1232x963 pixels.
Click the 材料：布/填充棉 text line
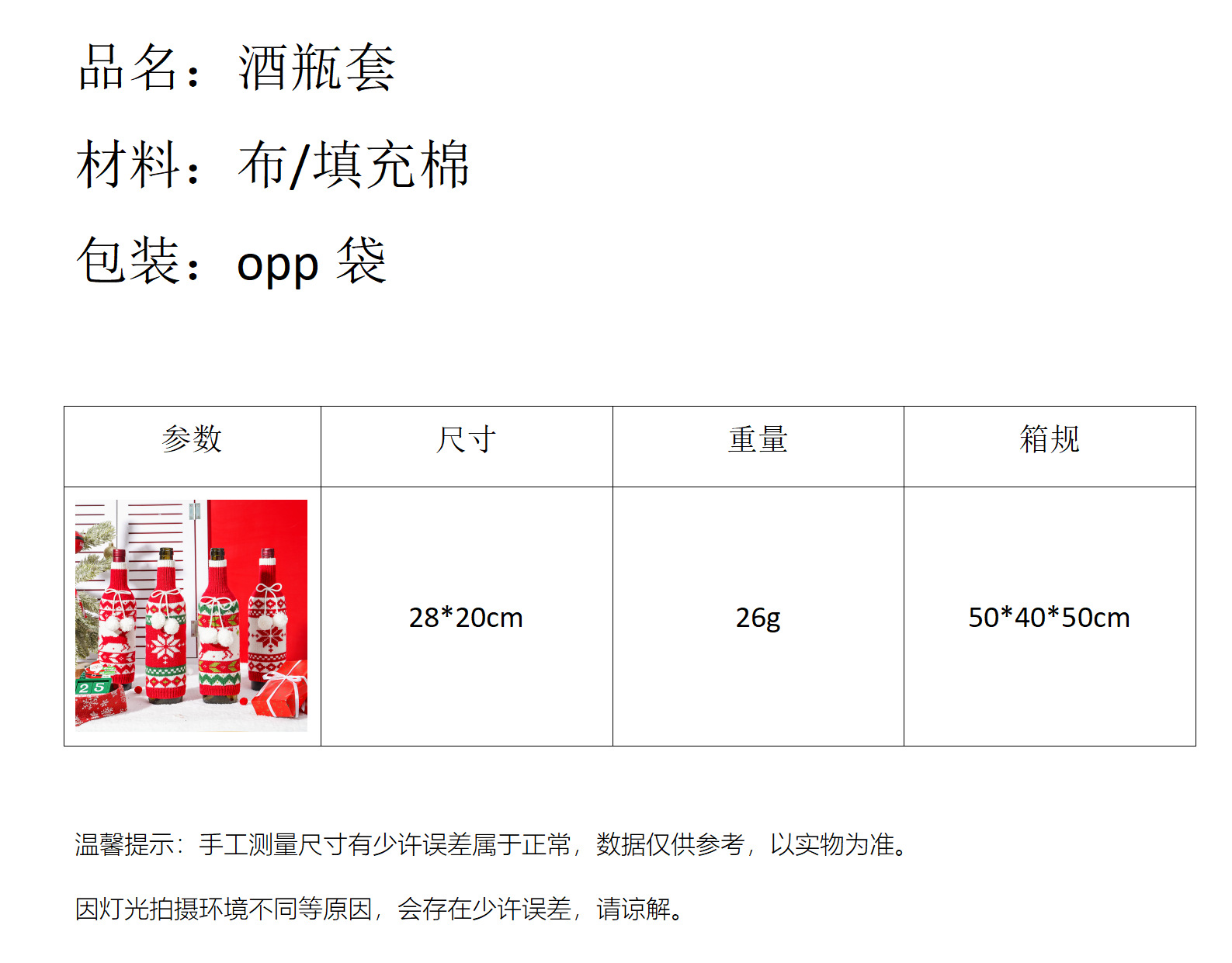pyautogui.click(x=273, y=165)
